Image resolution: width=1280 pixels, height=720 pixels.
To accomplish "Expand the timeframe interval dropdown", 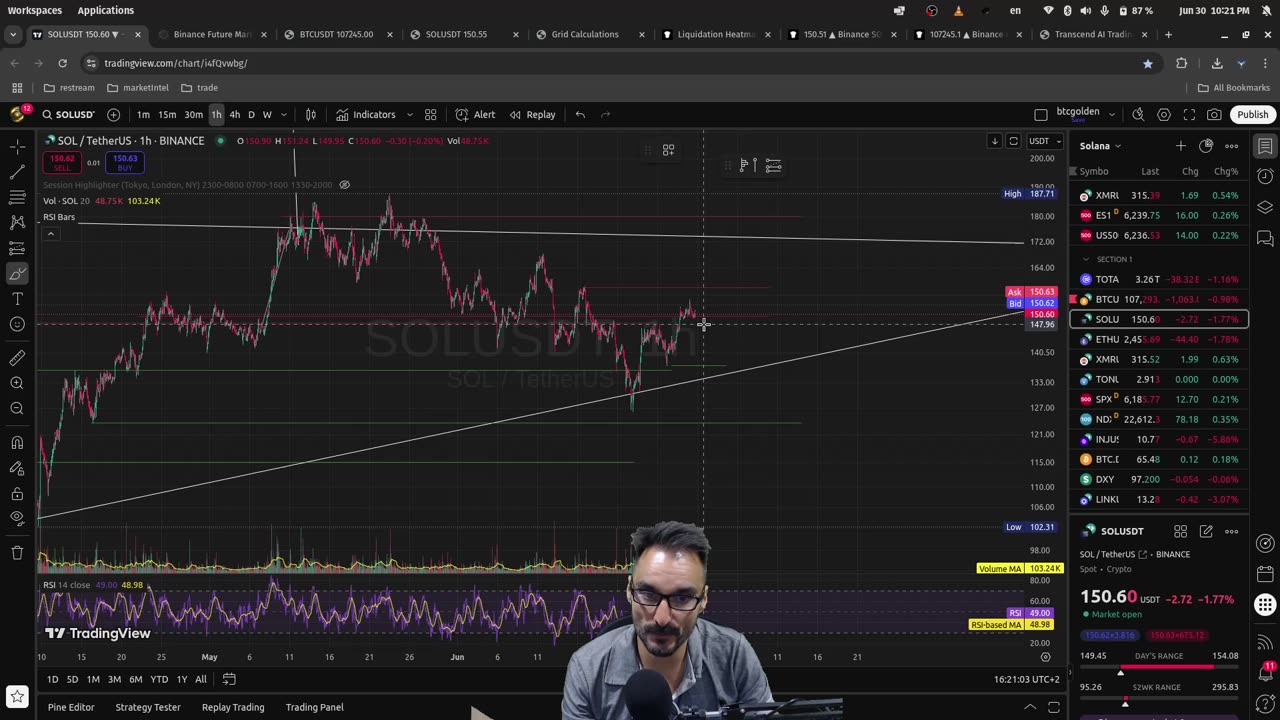I will (284, 114).
